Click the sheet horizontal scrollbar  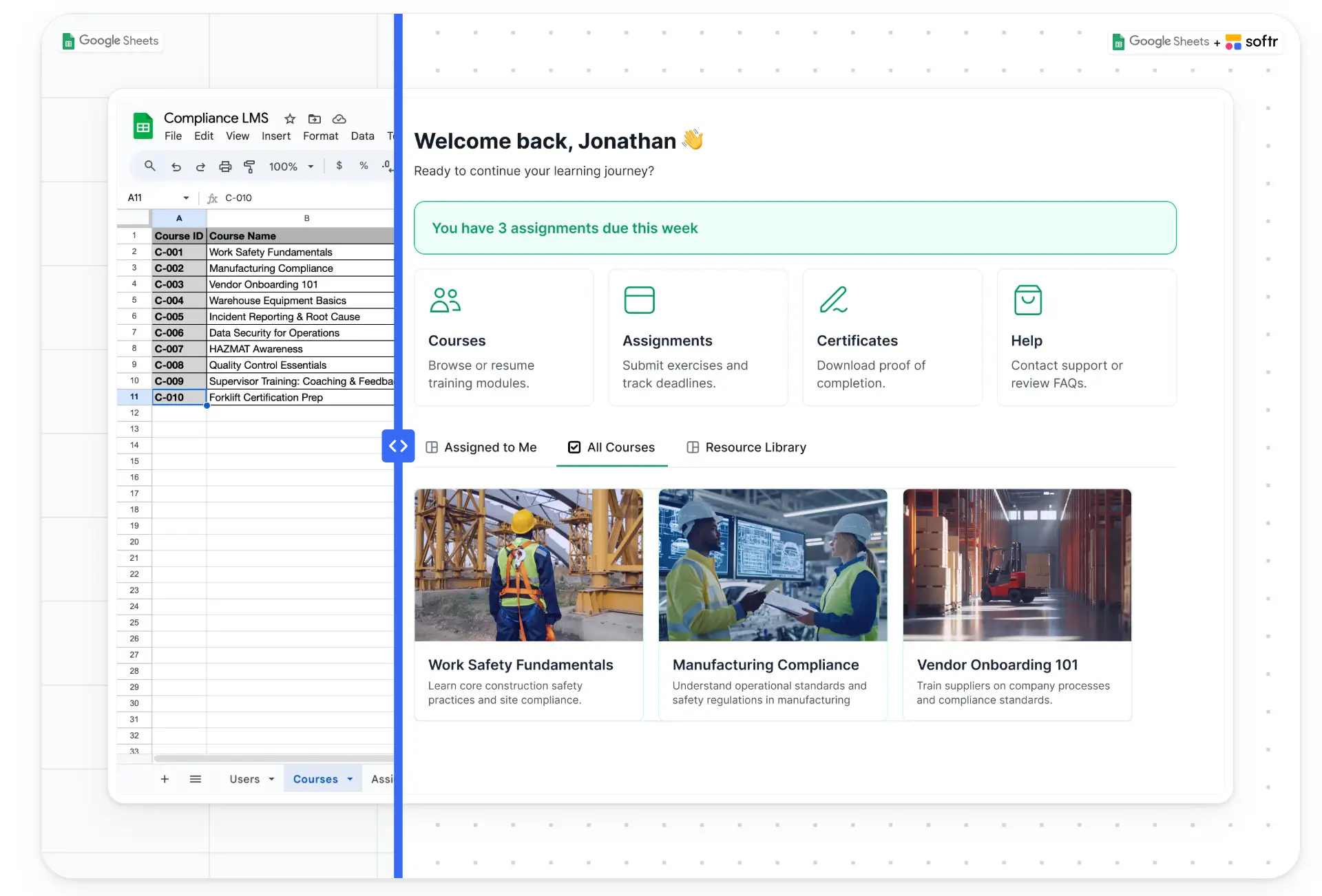tap(274, 758)
